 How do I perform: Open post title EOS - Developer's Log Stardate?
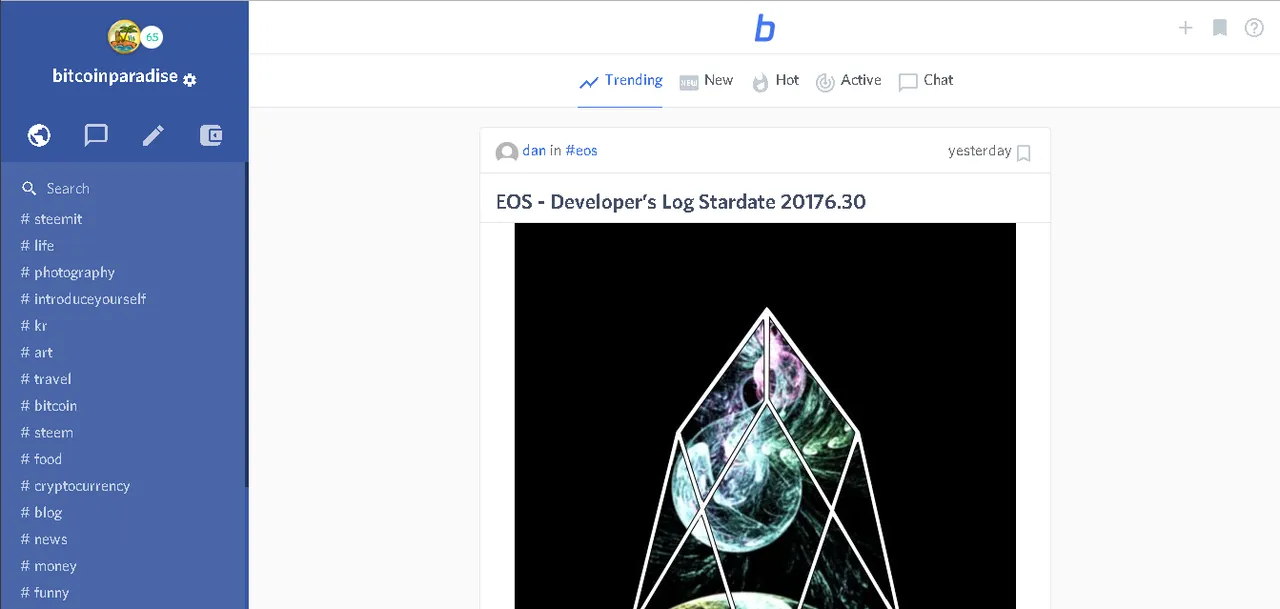[681, 202]
